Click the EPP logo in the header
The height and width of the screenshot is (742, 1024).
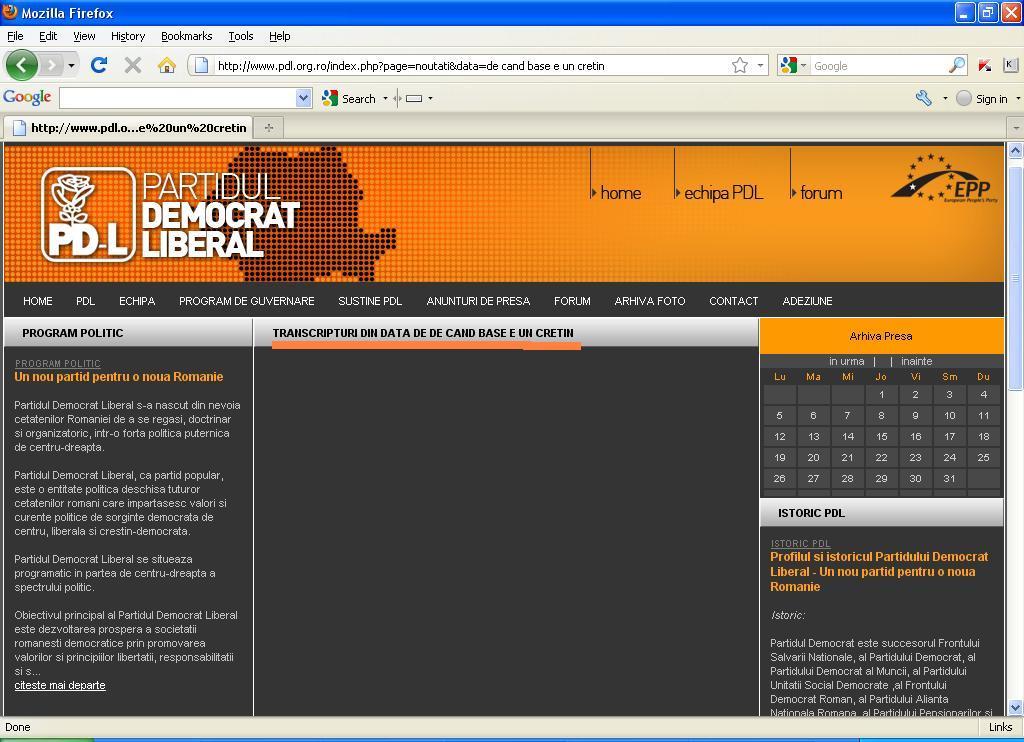(944, 180)
